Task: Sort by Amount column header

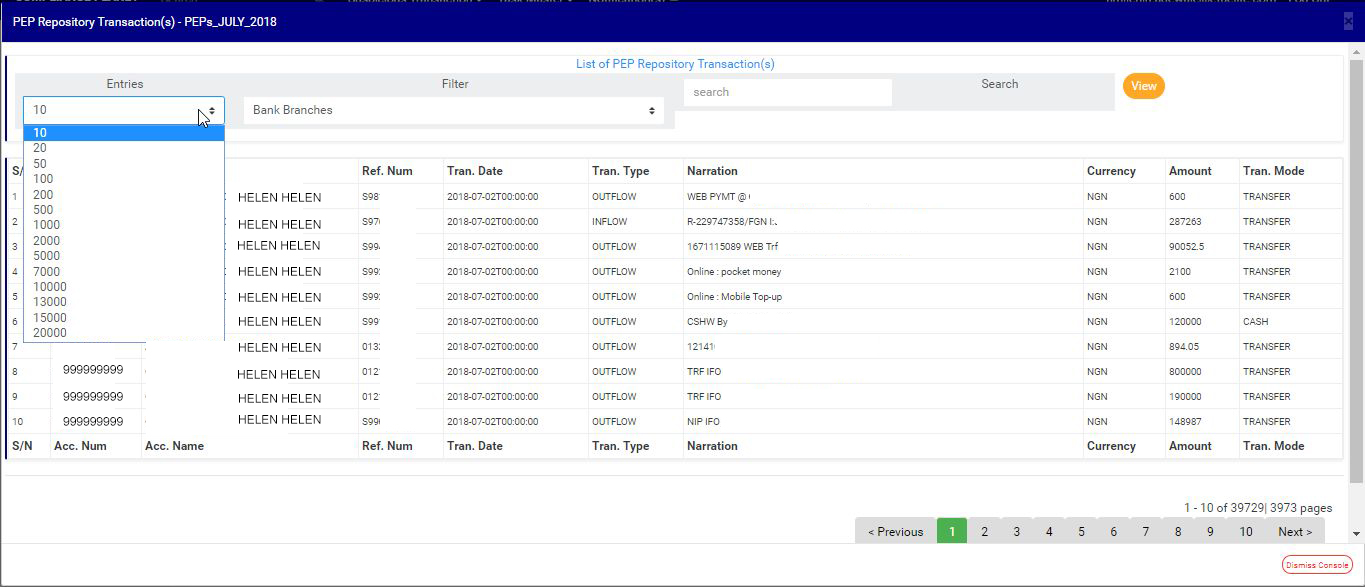Action: click(x=1190, y=171)
